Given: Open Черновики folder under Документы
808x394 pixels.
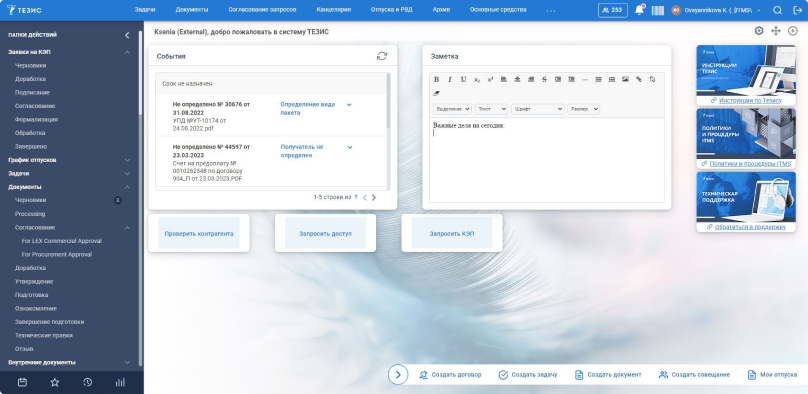Looking at the screenshot, I should 30,200.
